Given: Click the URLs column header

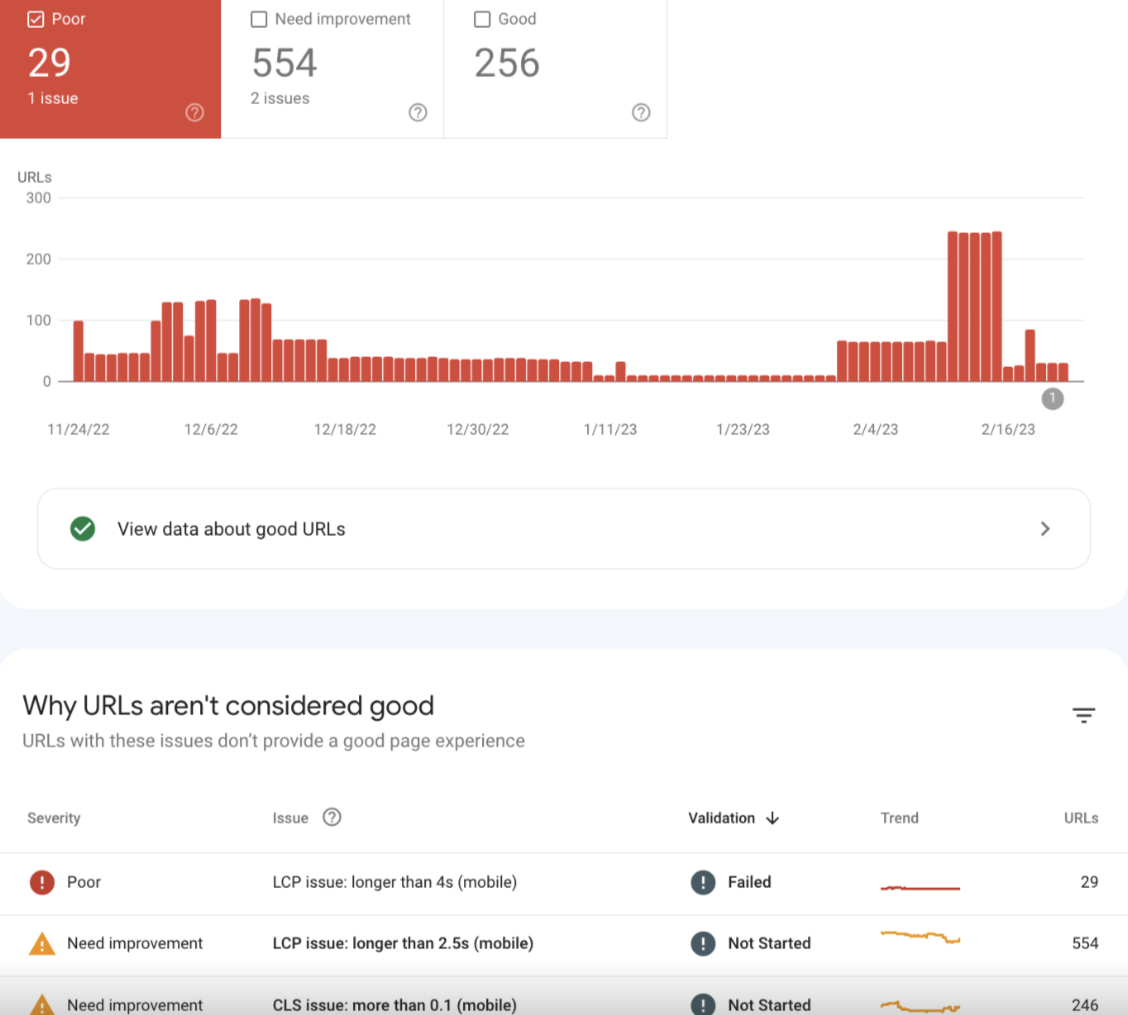Looking at the screenshot, I should click(1081, 818).
